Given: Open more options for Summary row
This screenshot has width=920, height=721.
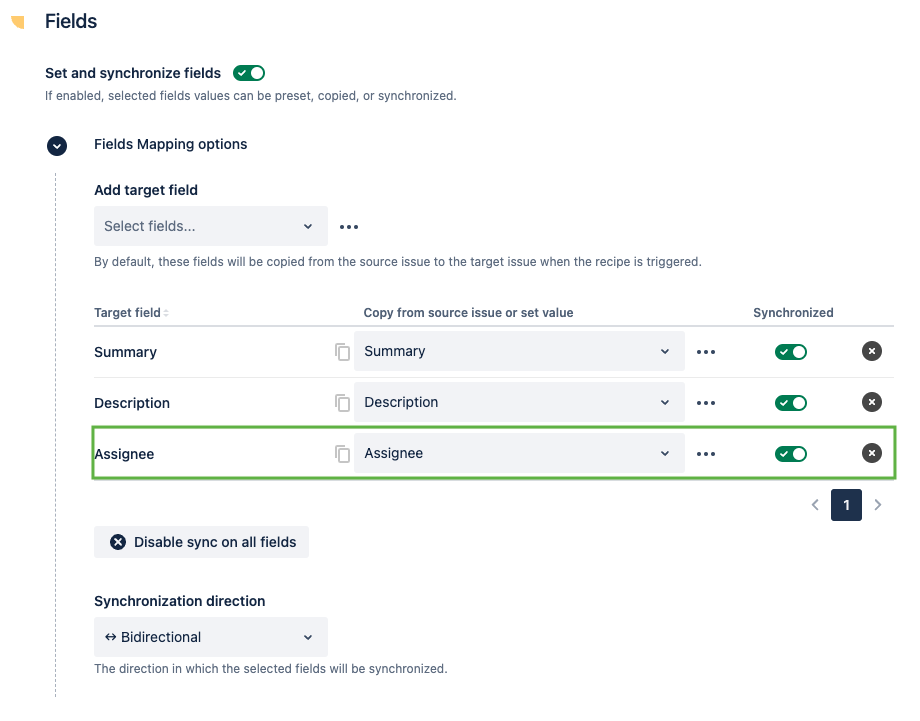Looking at the screenshot, I should tap(706, 352).
